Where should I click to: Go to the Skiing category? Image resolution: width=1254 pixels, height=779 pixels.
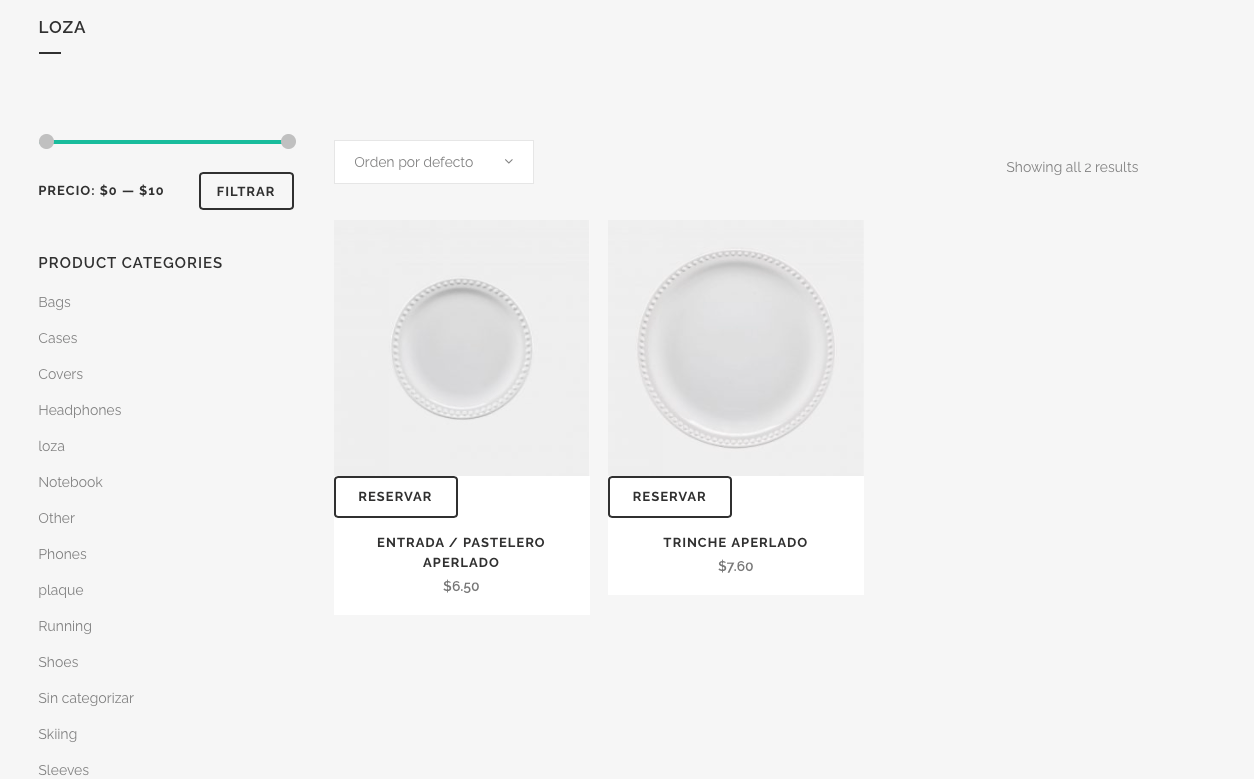(57, 734)
